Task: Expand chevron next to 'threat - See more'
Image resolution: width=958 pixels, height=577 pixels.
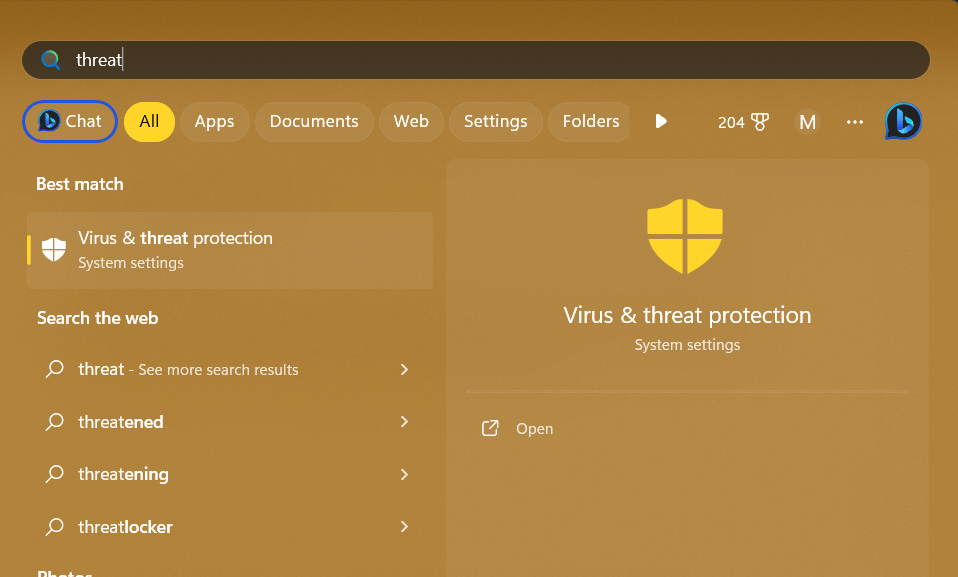Action: (x=404, y=369)
